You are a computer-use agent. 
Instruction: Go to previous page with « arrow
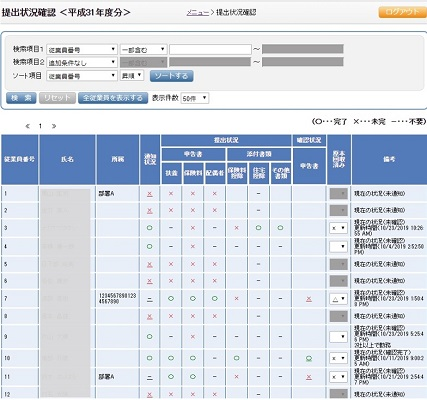[x=28, y=126]
